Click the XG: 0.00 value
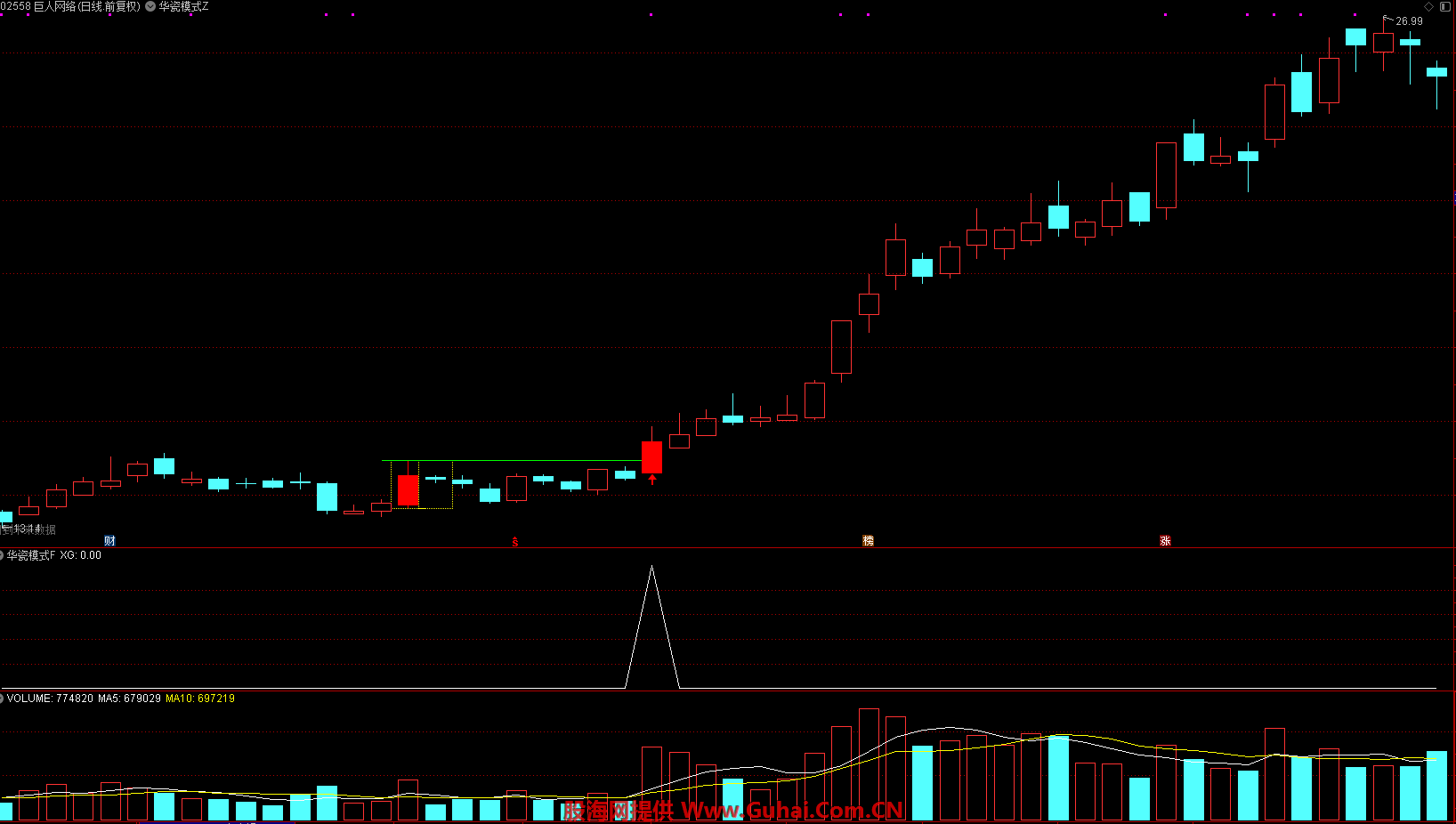Screen dimensions: 1456x824 point(81,555)
